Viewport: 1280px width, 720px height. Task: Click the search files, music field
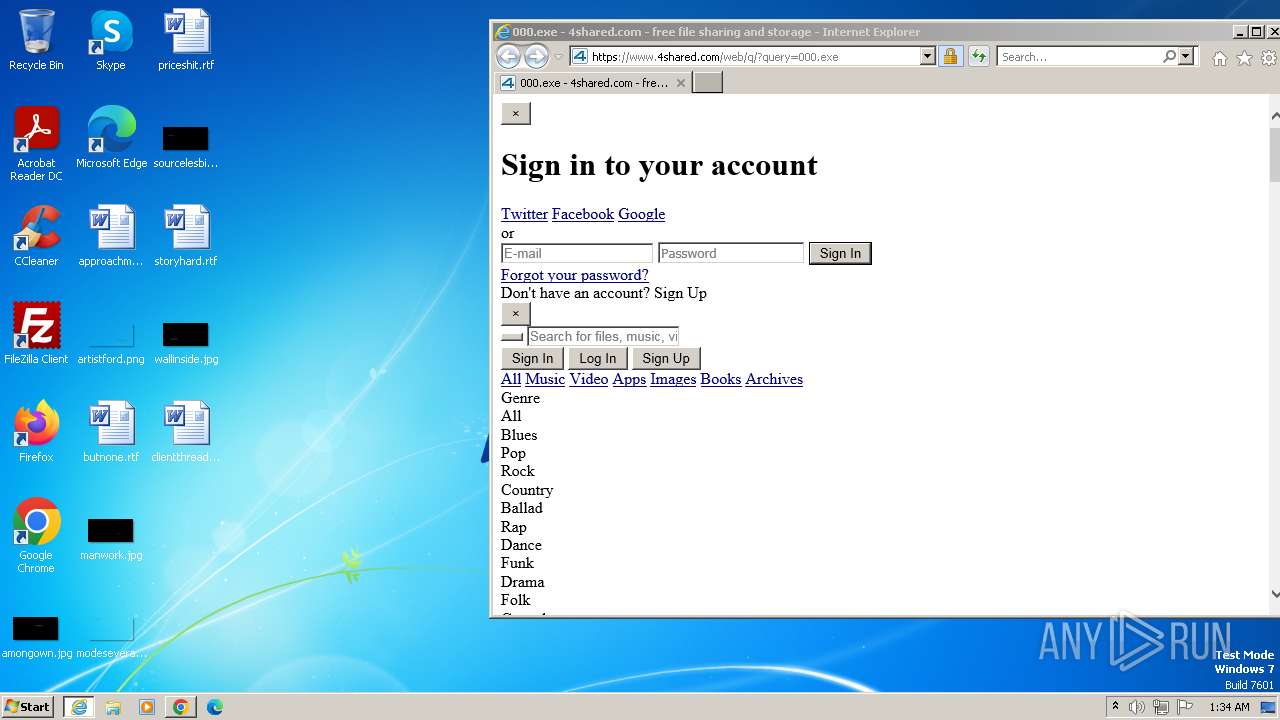(x=603, y=336)
